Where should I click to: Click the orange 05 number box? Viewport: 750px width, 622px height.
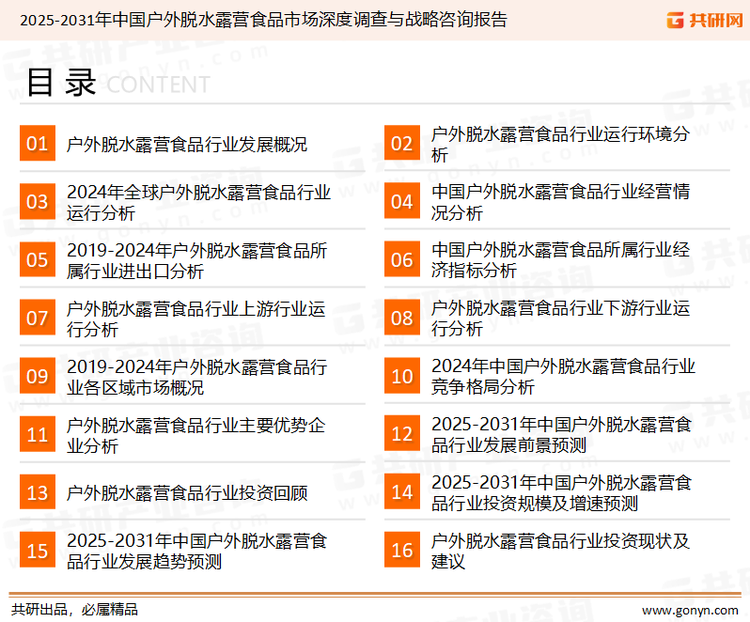[x=37, y=259]
